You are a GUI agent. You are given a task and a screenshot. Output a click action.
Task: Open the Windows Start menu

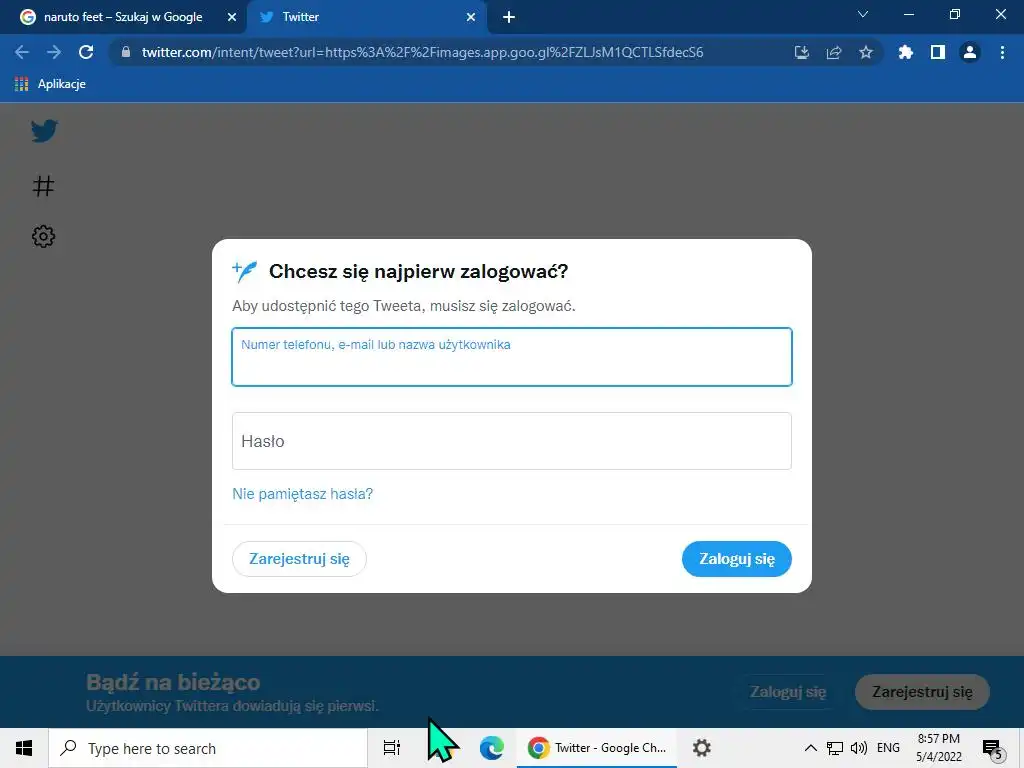[x=24, y=748]
